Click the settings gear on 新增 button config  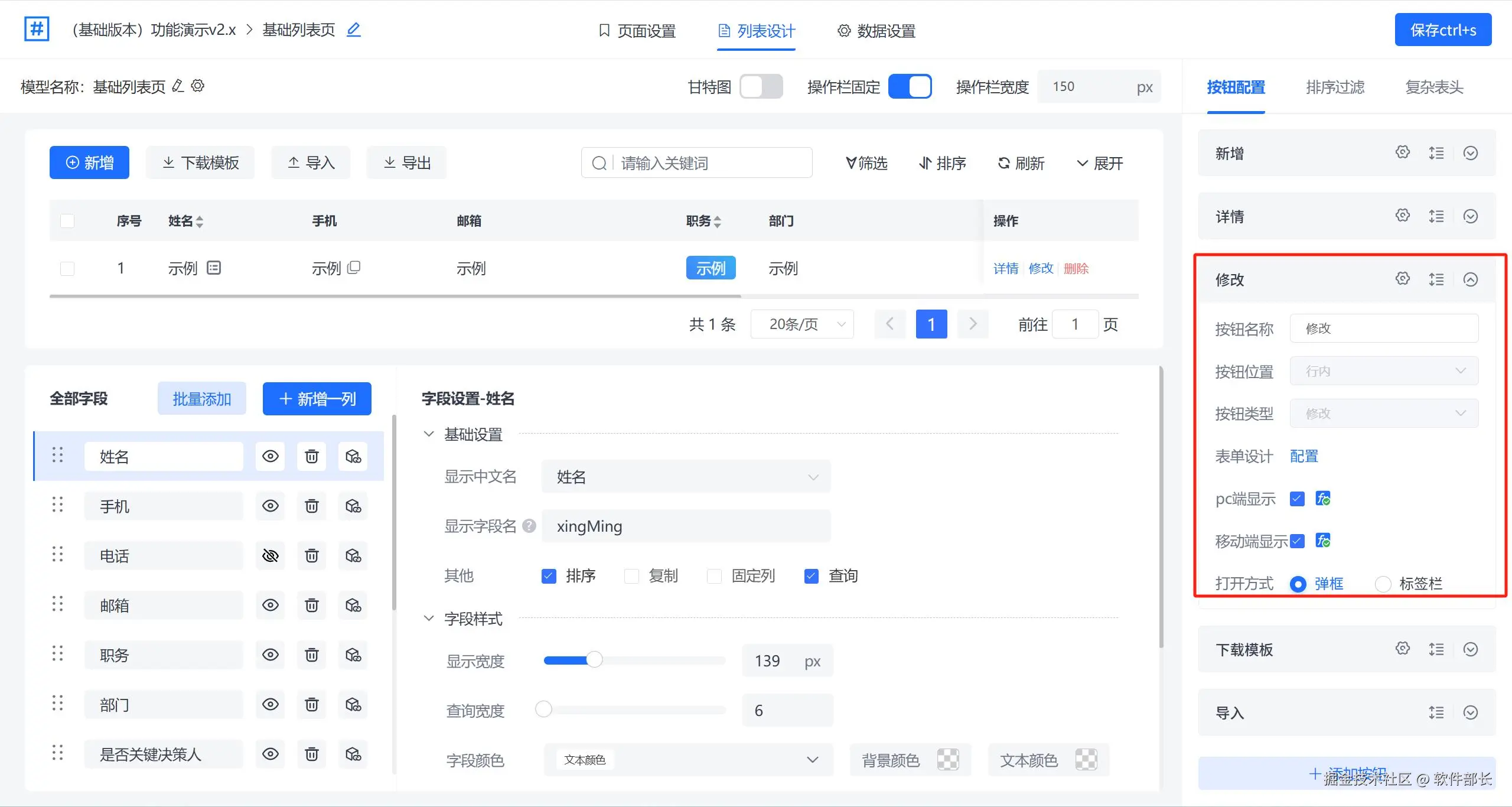pyautogui.click(x=1402, y=153)
